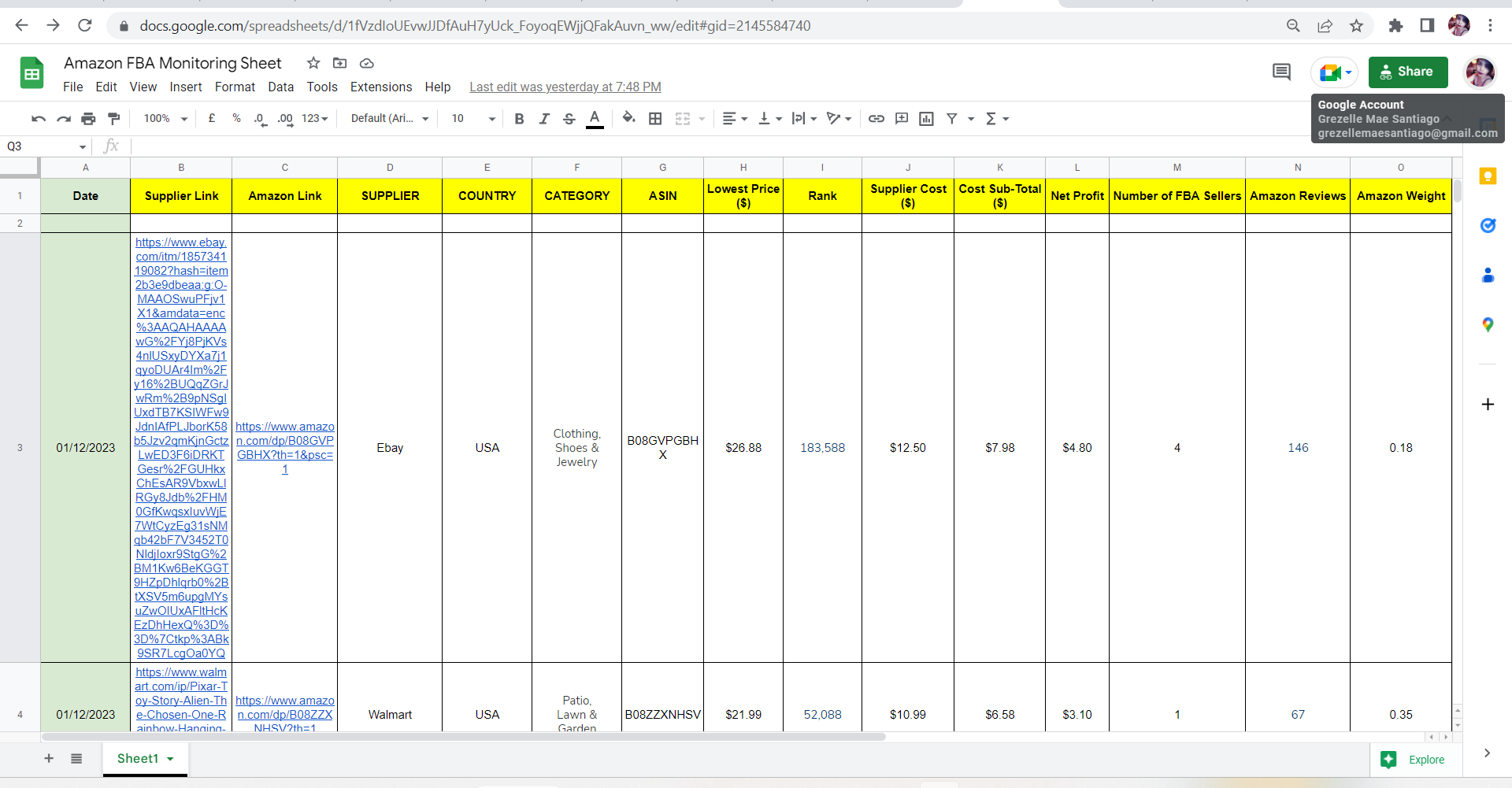The image size is (1512, 788).
Task: Open Google Maps side panel icon
Action: 1488,324
